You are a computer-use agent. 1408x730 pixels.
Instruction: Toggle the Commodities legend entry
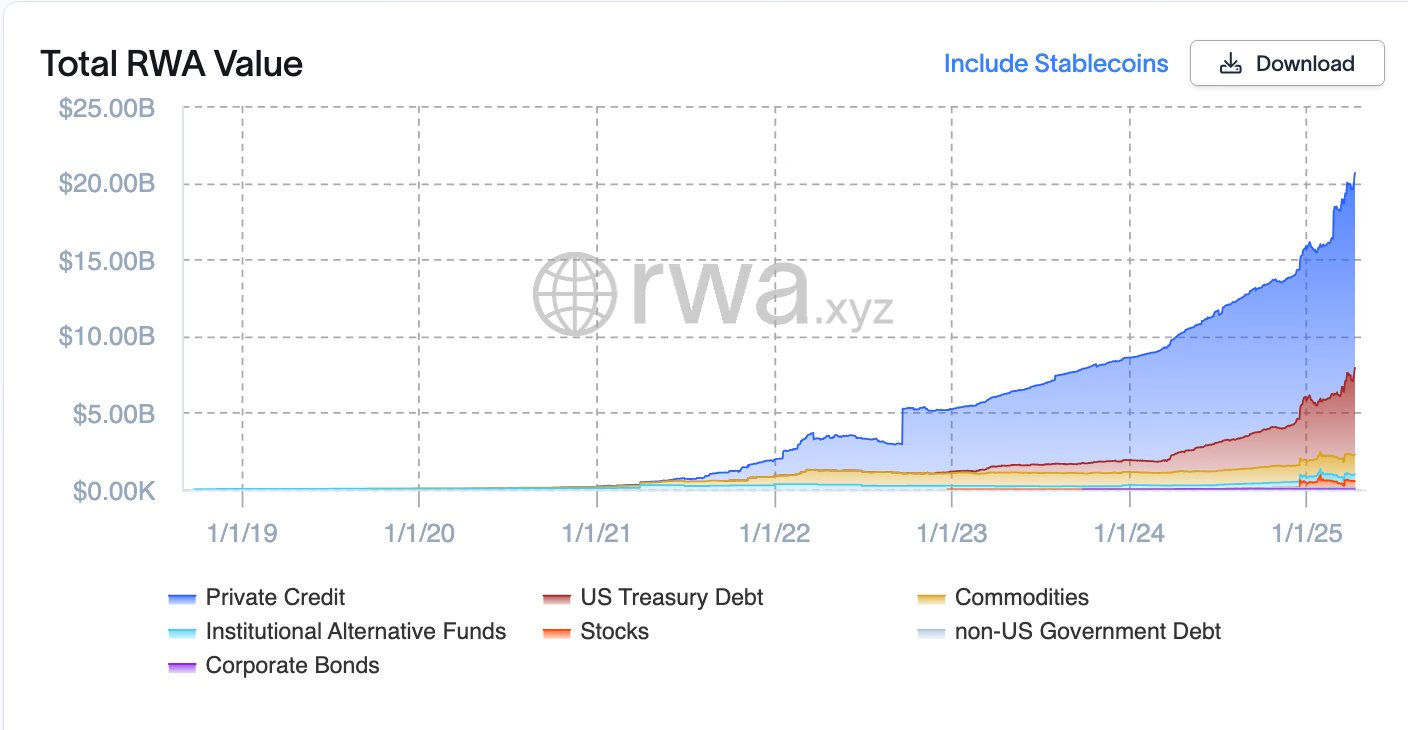tap(1021, 598)
